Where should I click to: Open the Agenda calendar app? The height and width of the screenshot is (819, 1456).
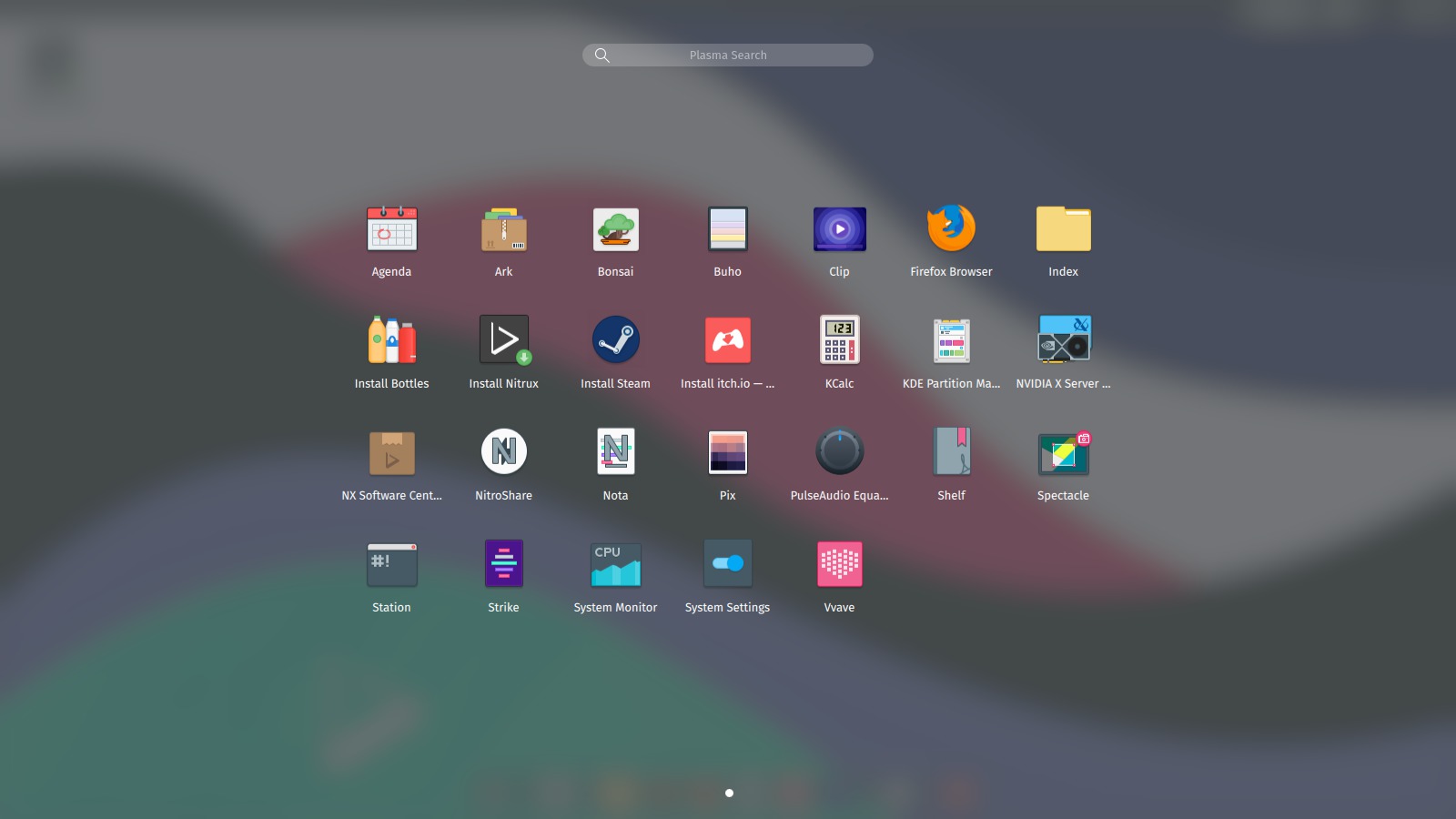(x=391, y=229)
